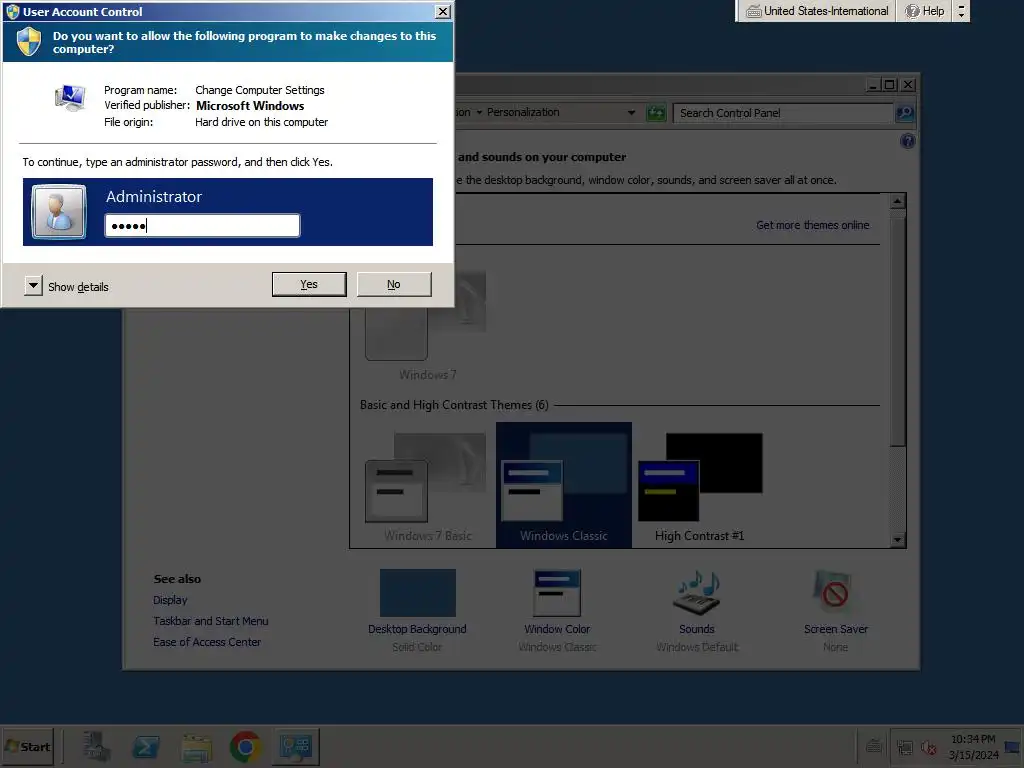Screen dimensions: 1024x768
Task: Select the High Contrast #1 theme
Action: tap(699, 485)
